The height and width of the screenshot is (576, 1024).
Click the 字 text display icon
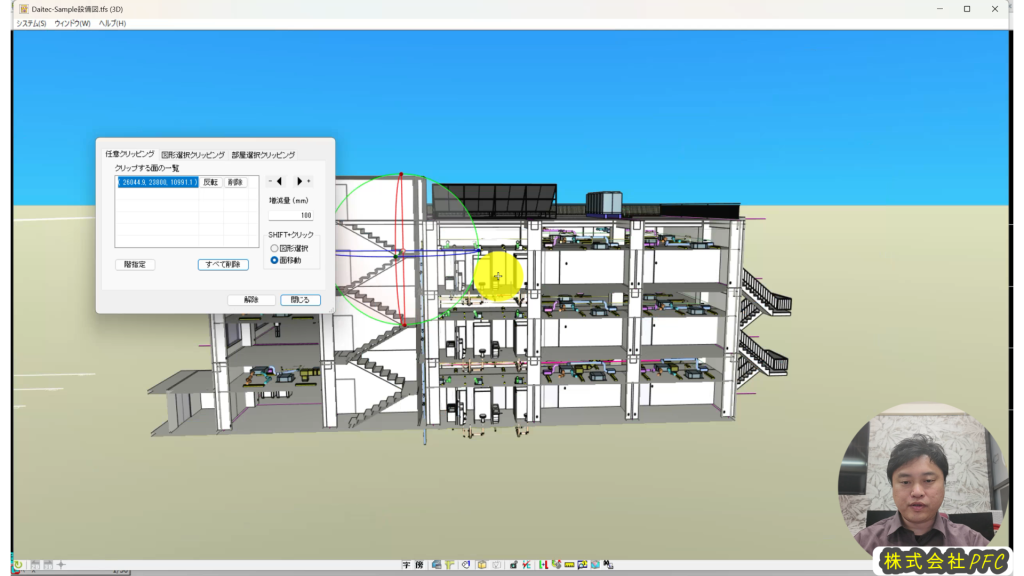point(406,565)
